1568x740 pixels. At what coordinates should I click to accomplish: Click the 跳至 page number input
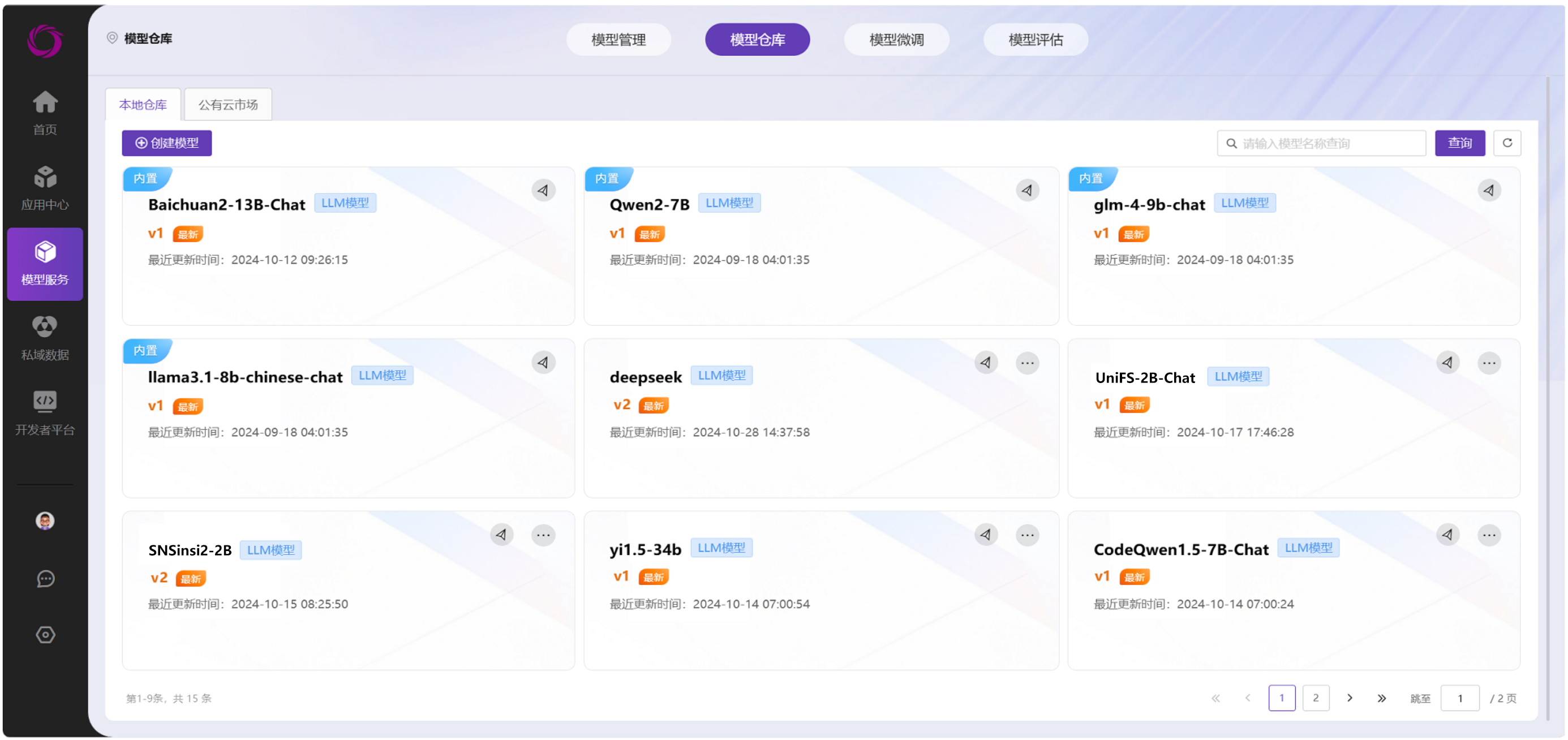click(1460, 698)
